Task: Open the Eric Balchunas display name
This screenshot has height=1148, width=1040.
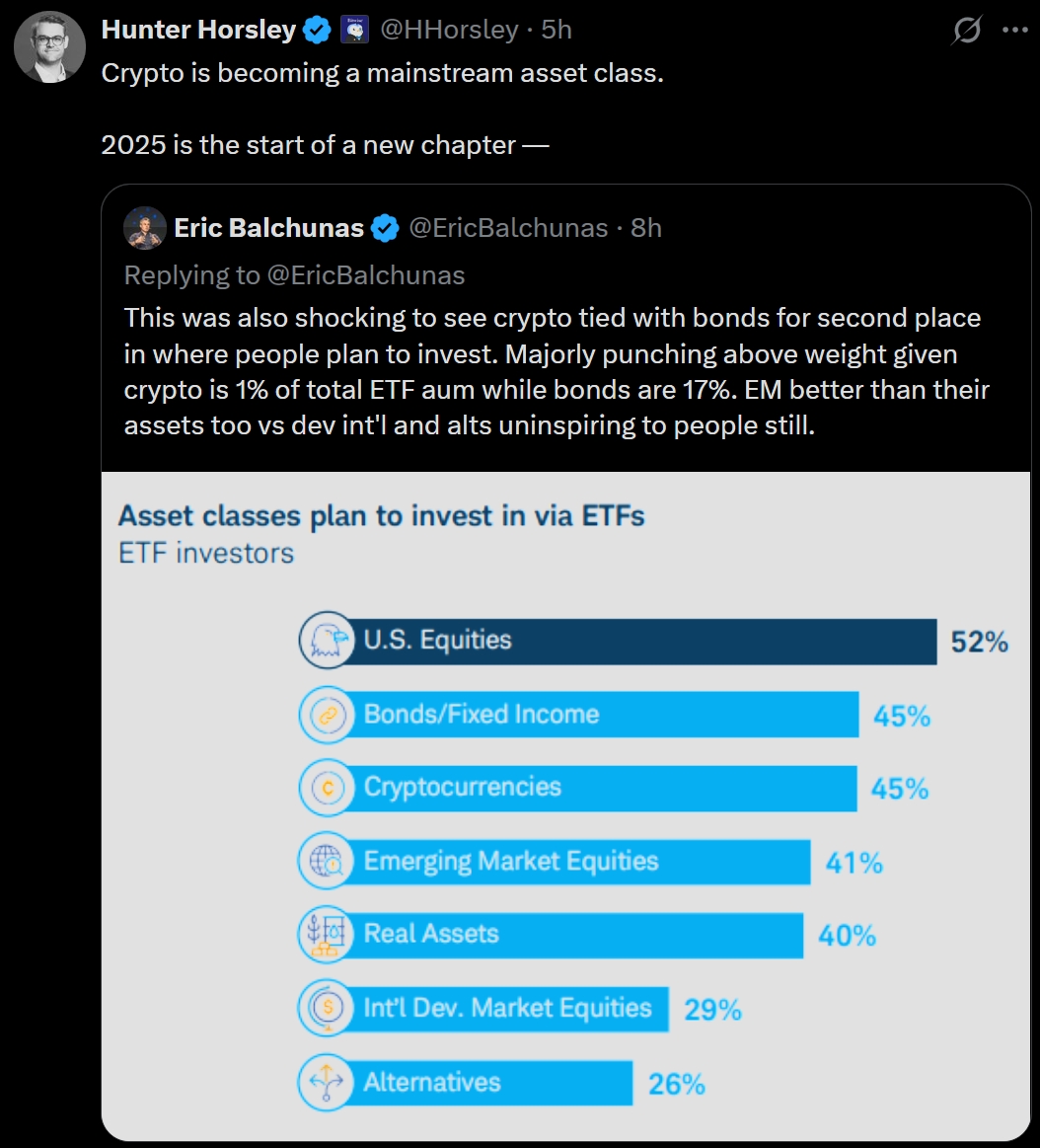Action: 268,229
